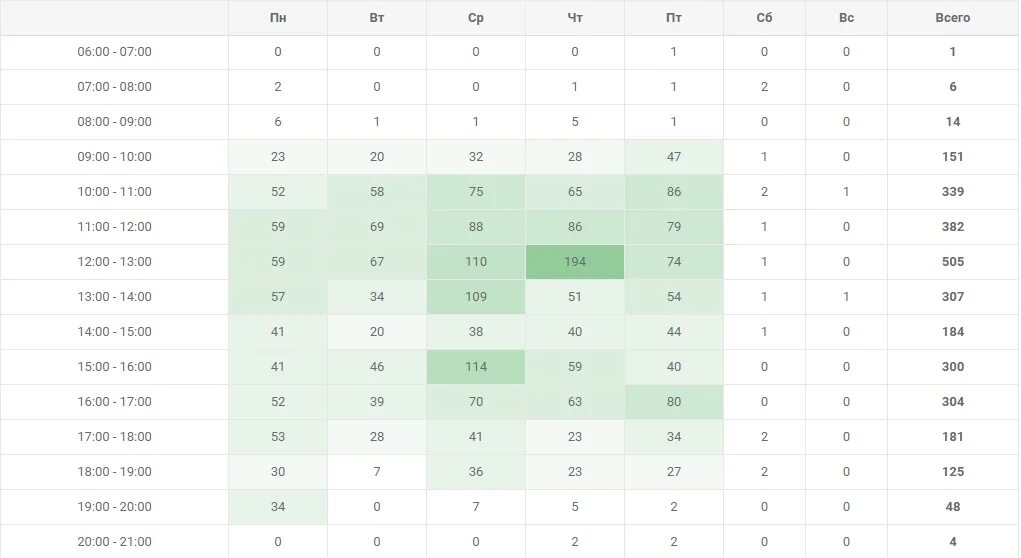This screenshot has height=558, width=1021.
Task: Click the 15:00 - 16:00 row label
Action: (115, 367)
